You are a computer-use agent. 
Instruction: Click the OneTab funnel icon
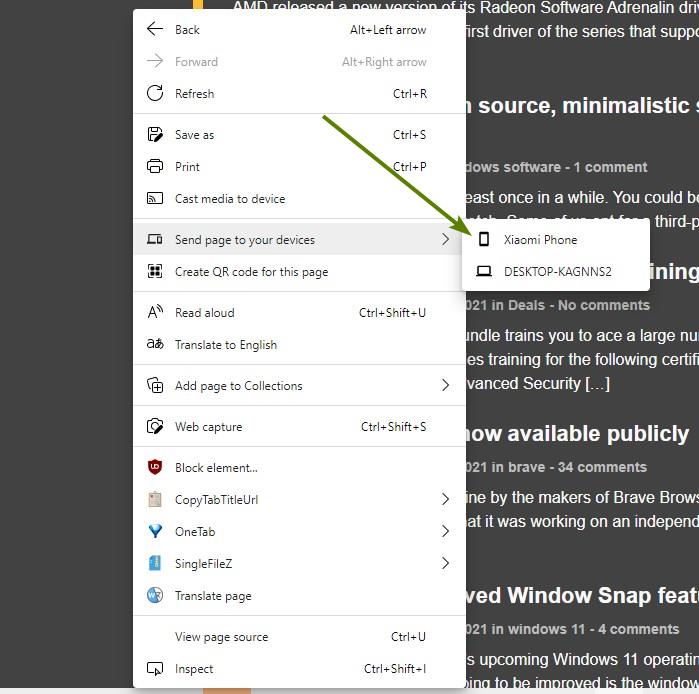155,531
